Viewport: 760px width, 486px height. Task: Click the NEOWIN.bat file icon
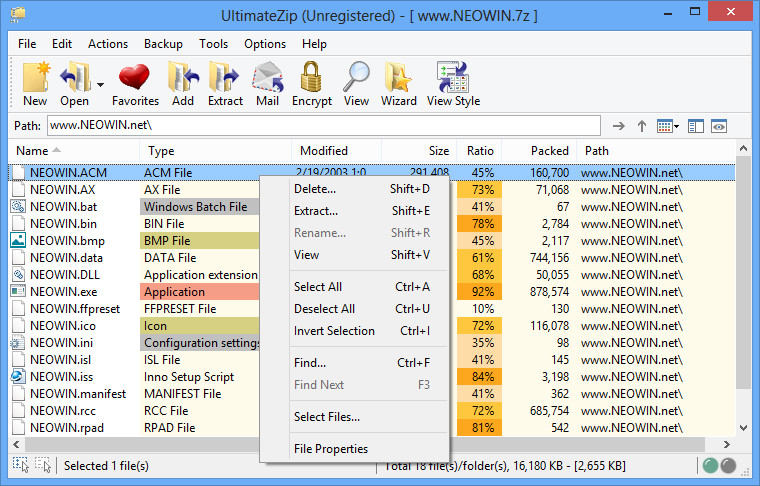[18, 206]
